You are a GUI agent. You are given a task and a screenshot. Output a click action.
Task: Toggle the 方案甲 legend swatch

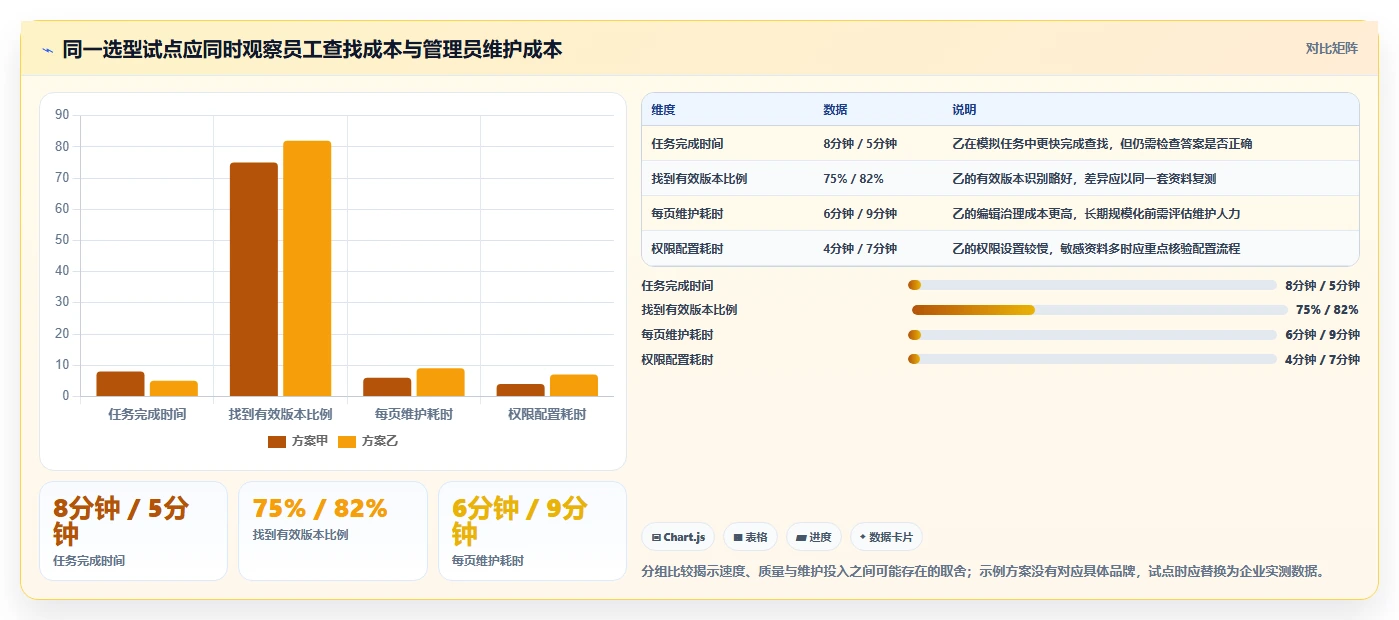pyautogui.click(x=276, y=441)
